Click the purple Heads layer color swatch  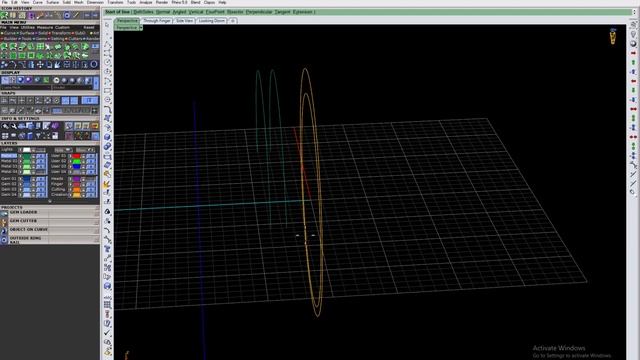[x=76, y=179]
